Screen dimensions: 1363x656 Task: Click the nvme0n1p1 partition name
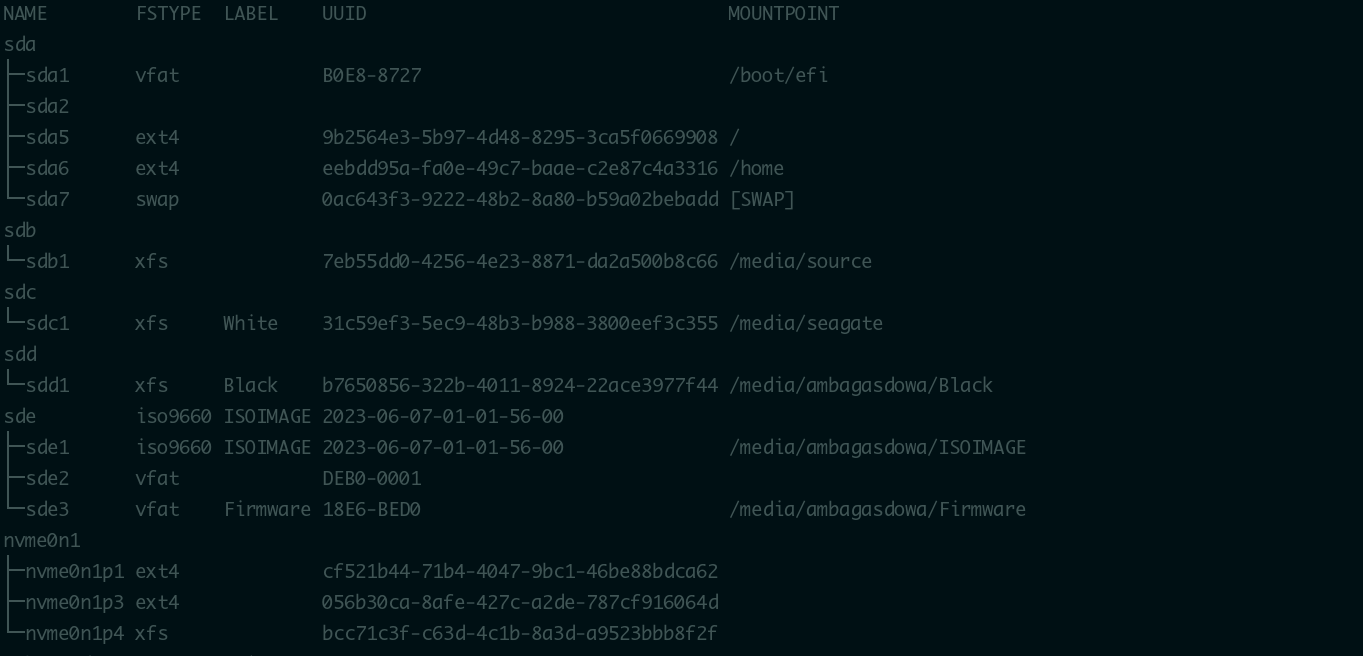(75, 571)
